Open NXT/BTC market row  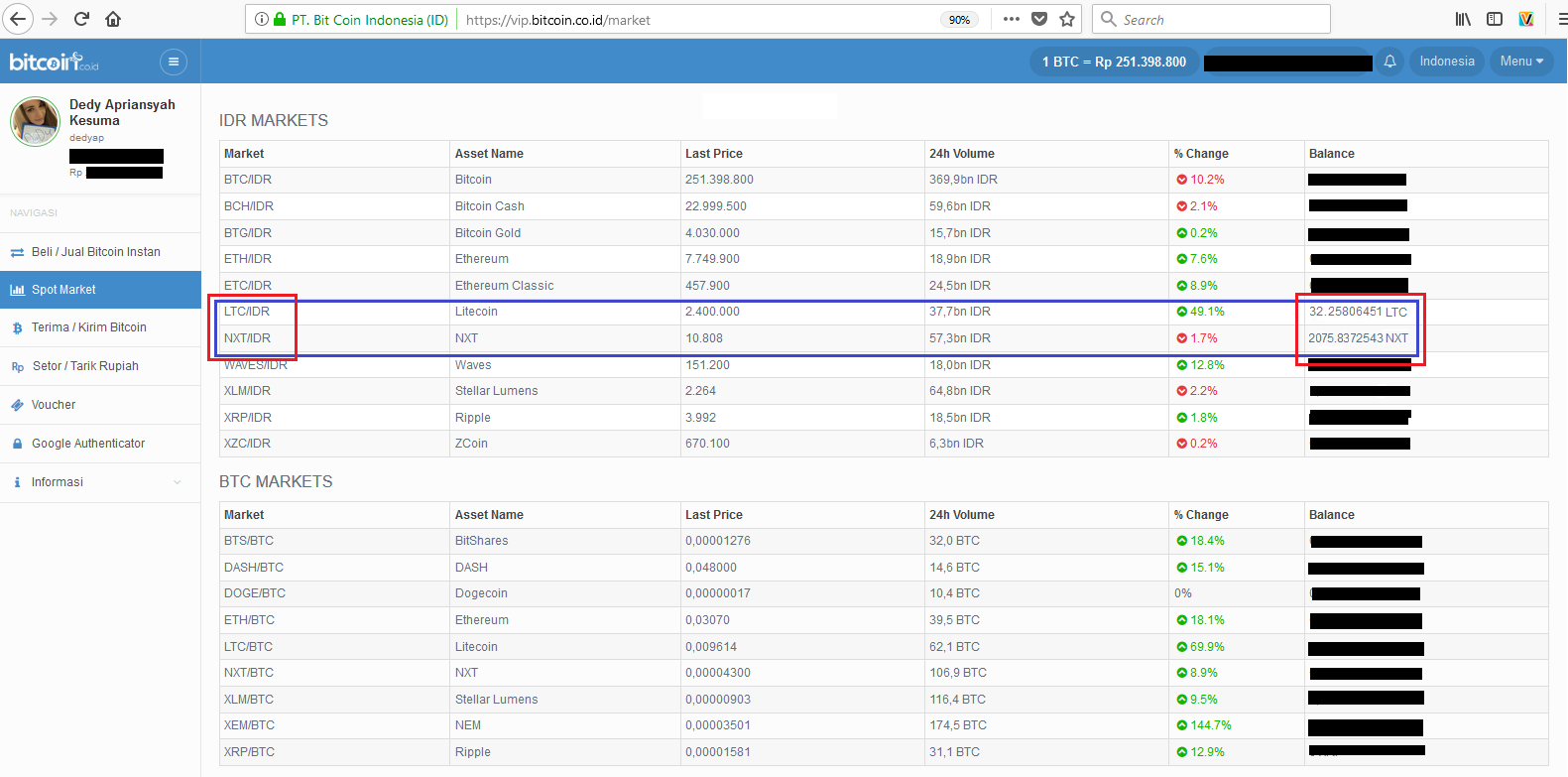pyautogui.click(x=883, y=673)
